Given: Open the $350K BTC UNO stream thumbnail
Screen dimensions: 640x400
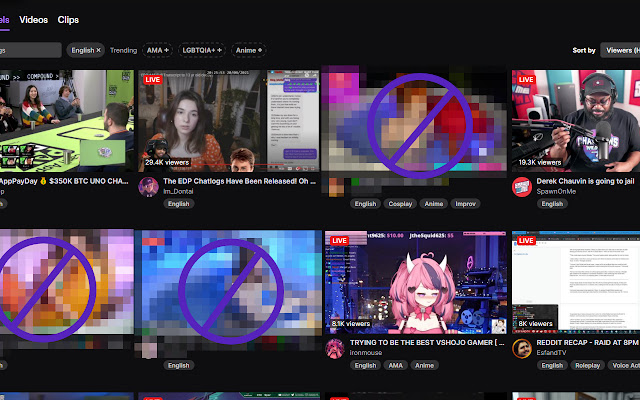Looking at the screenshot, I should tap(67, 121).
